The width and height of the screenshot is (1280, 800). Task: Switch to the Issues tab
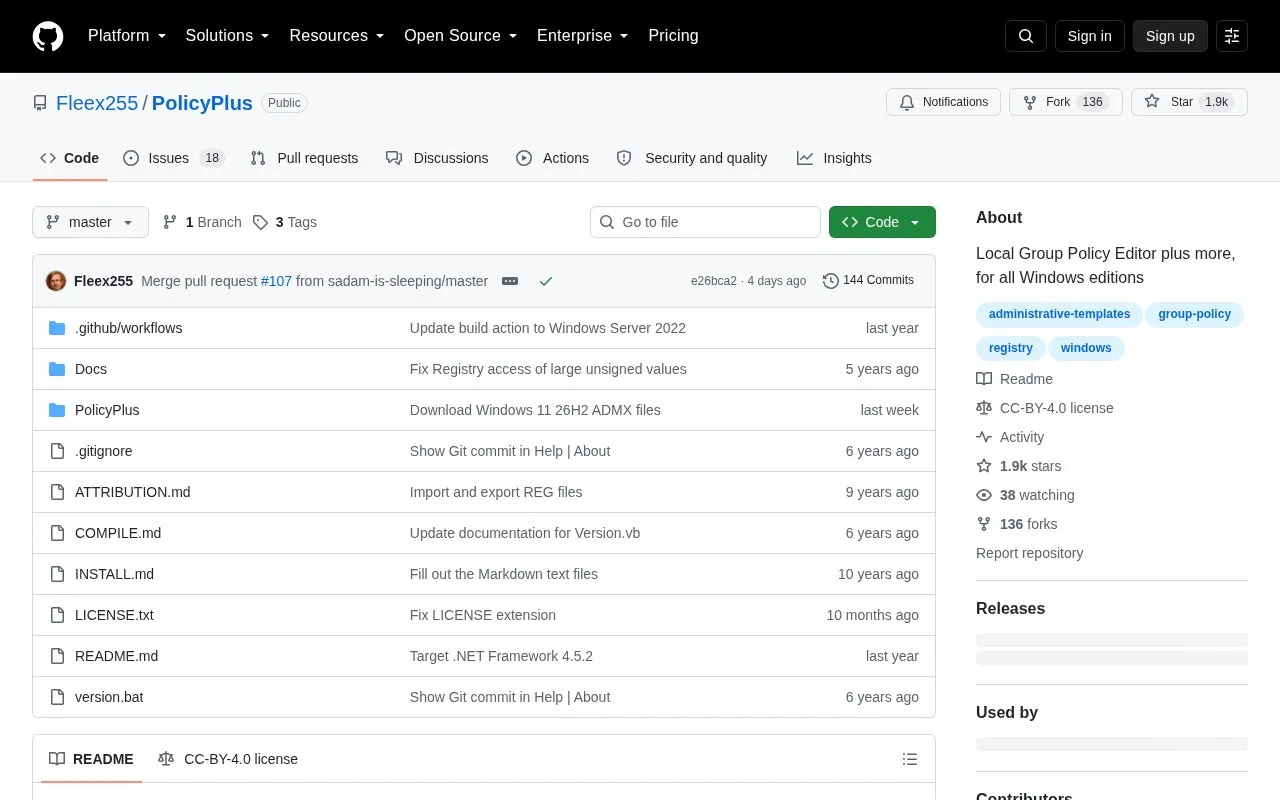tap(174, 158)
